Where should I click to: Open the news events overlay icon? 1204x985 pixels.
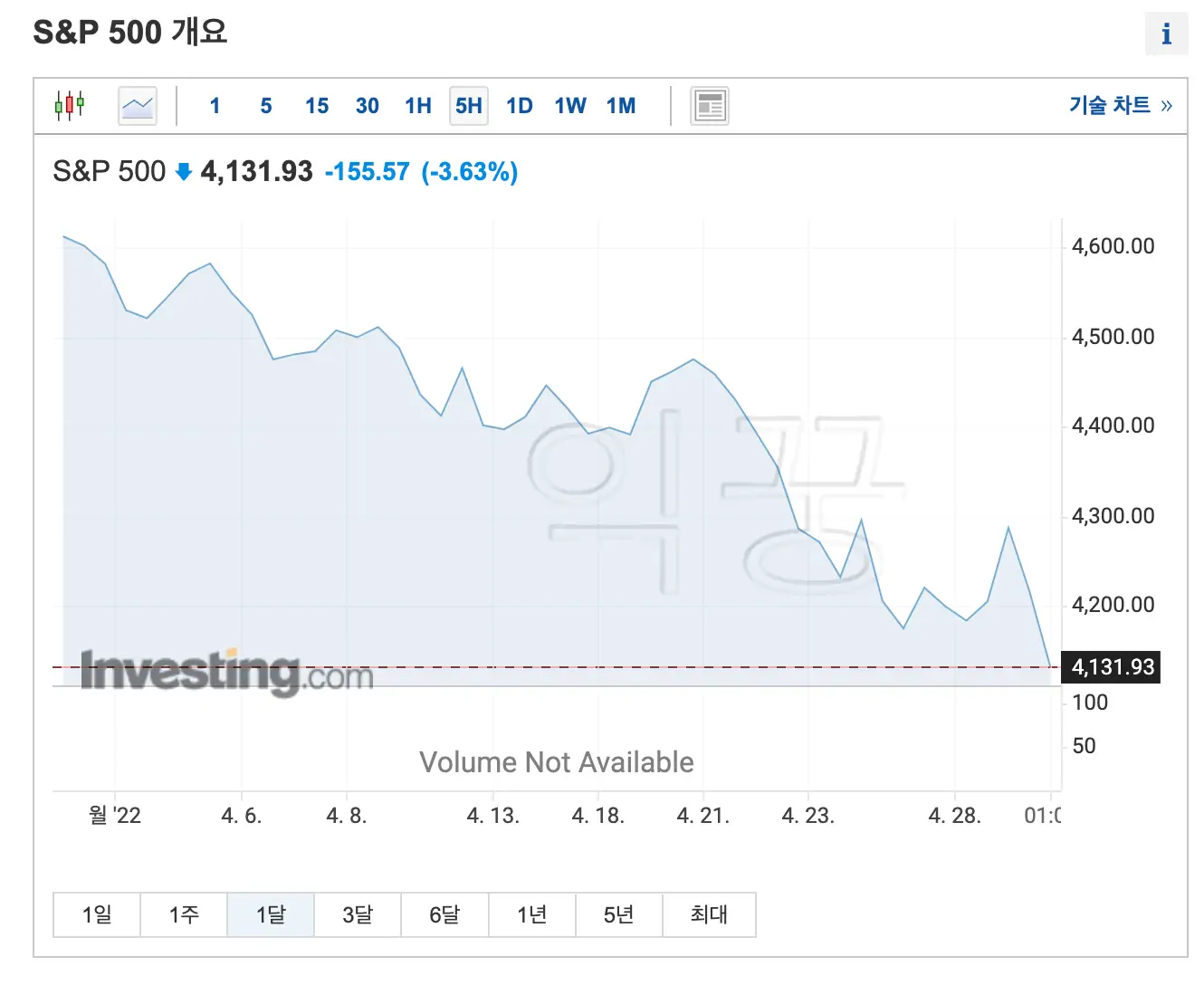[x=709, y=105]
